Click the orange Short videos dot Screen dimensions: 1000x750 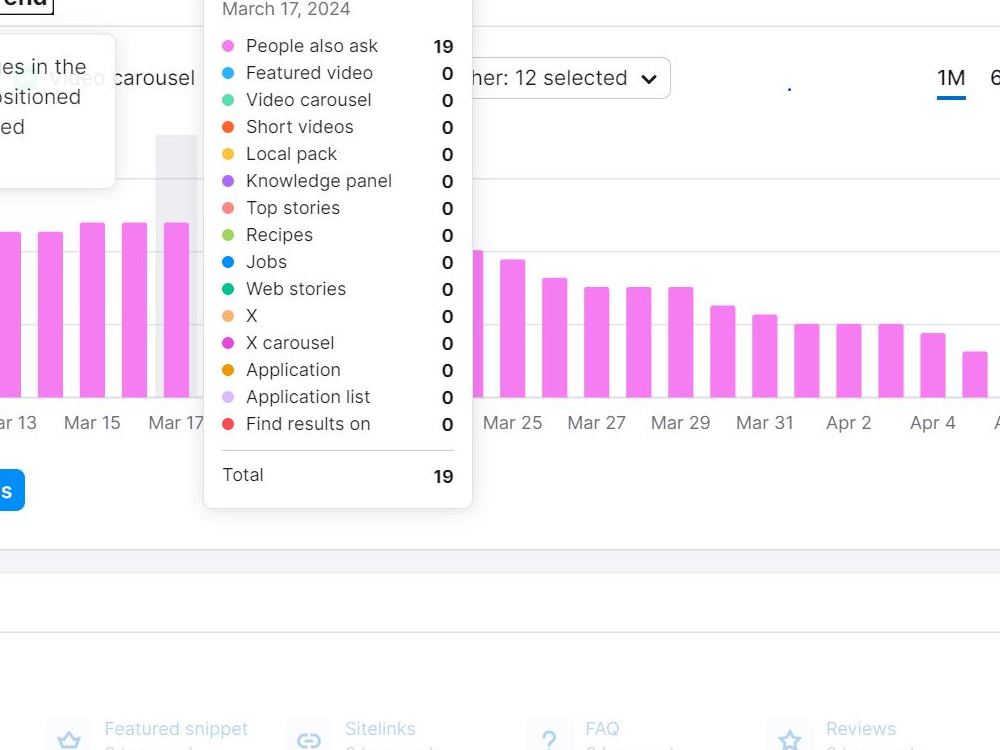[228, 127]
